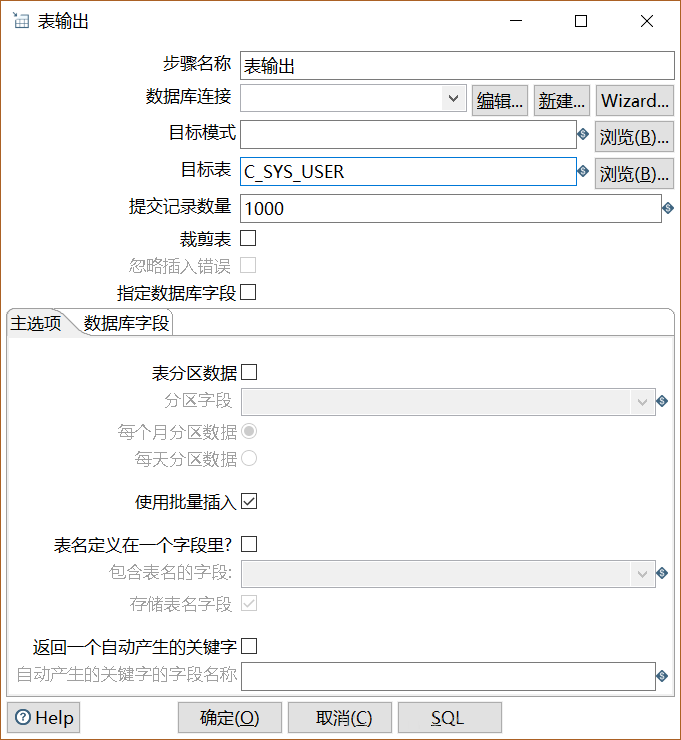The image size is (681, 740).
Task: Check the 指定数据库字段 checkbox
Action: point(248,292)
